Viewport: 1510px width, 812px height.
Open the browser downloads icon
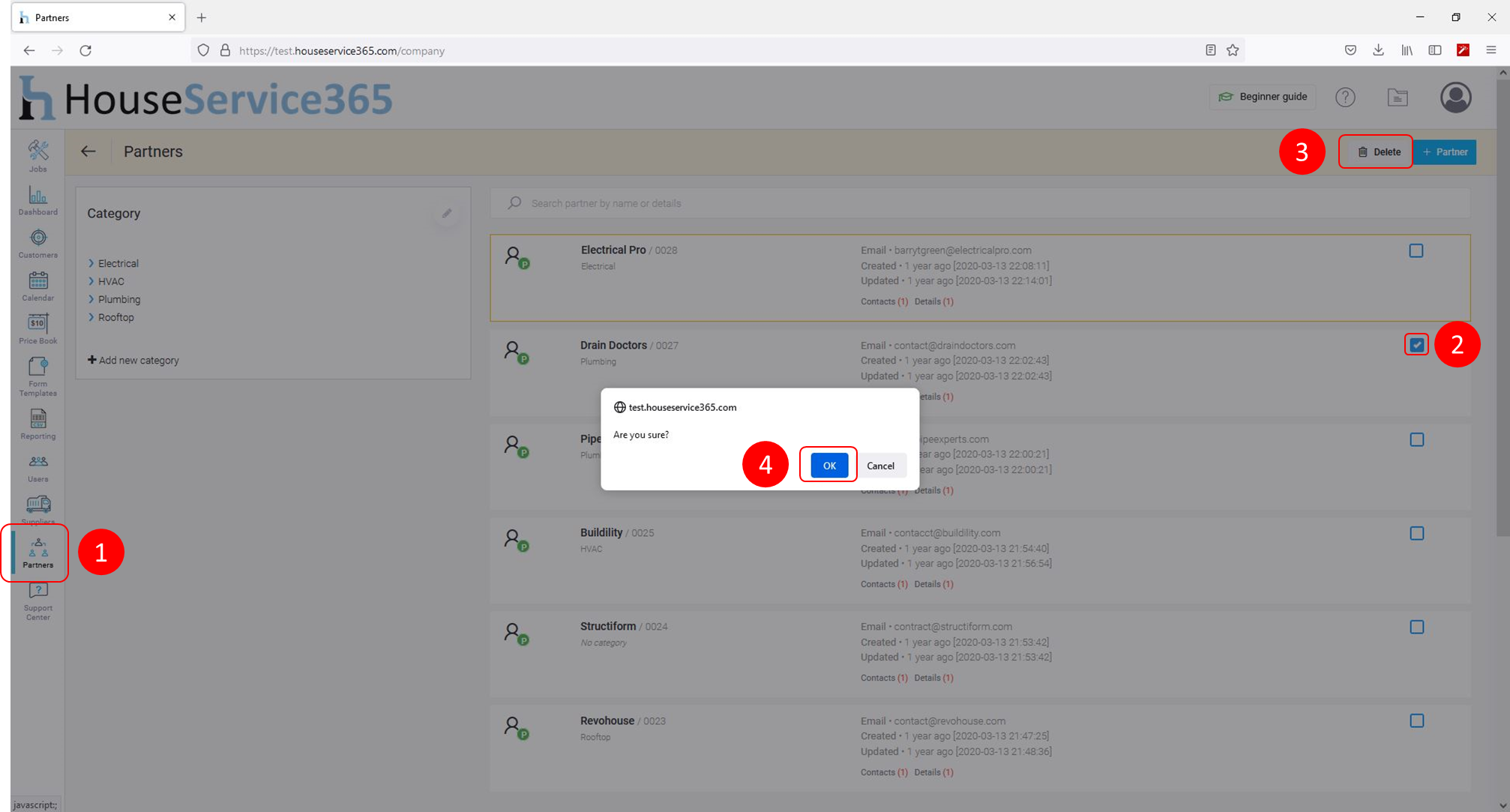point(1378,50)
